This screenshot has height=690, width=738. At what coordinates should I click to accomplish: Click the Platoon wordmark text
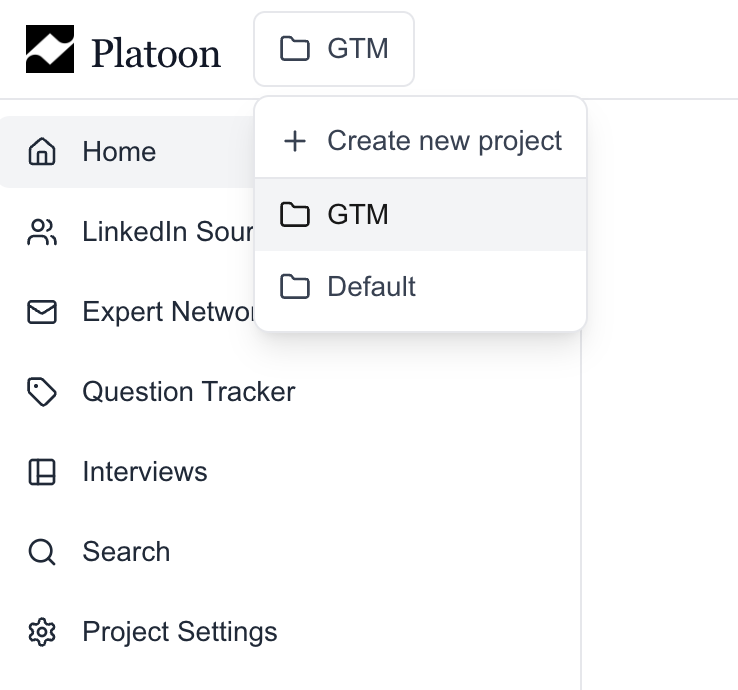156,54
